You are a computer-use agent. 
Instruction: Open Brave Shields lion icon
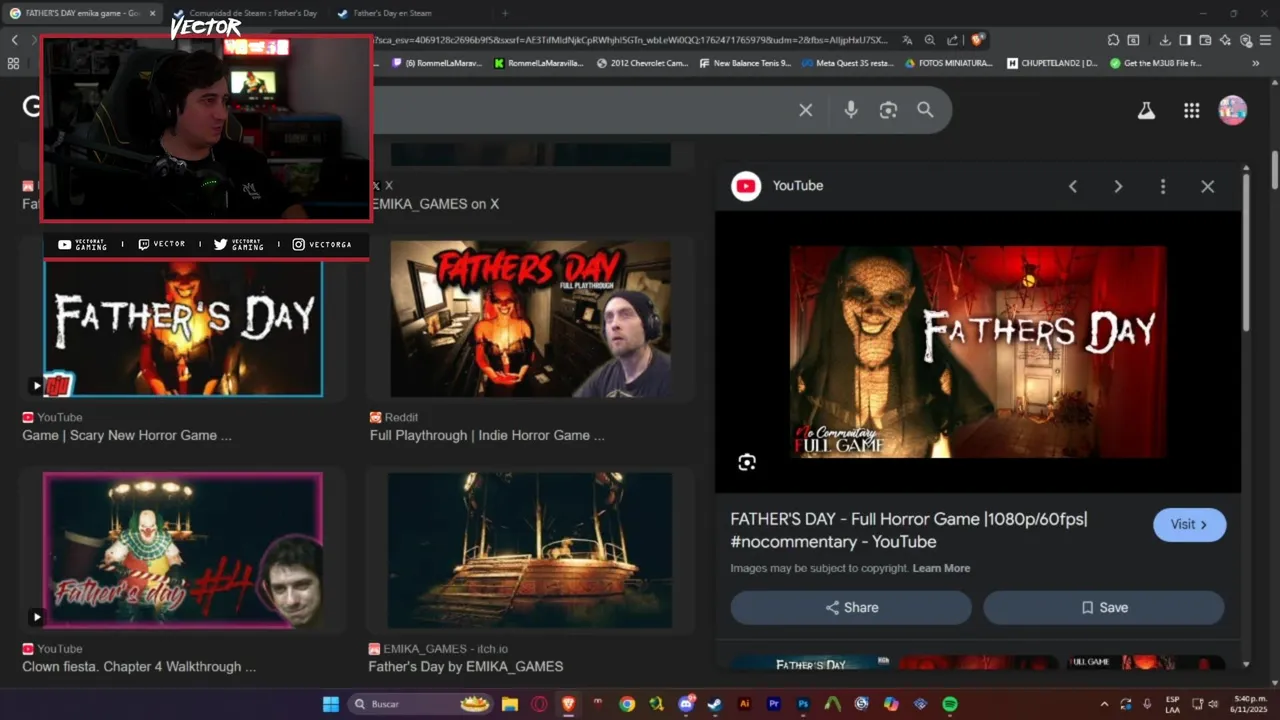click(977, 40)
